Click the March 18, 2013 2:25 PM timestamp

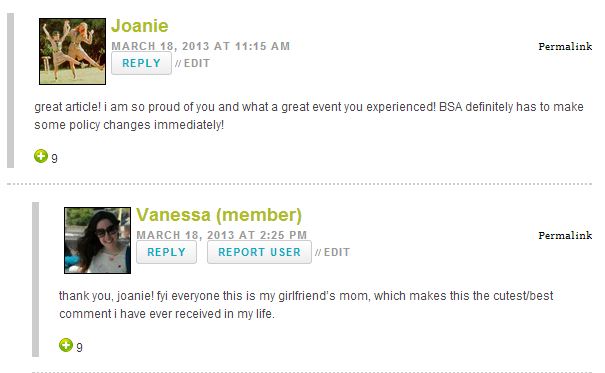(222, 235)
